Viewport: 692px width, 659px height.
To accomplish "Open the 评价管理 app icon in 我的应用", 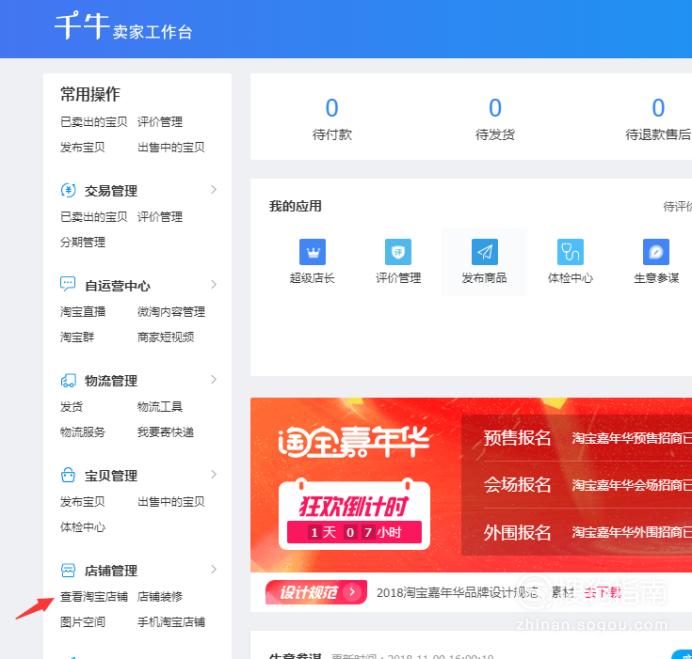I will coord(398,252).
